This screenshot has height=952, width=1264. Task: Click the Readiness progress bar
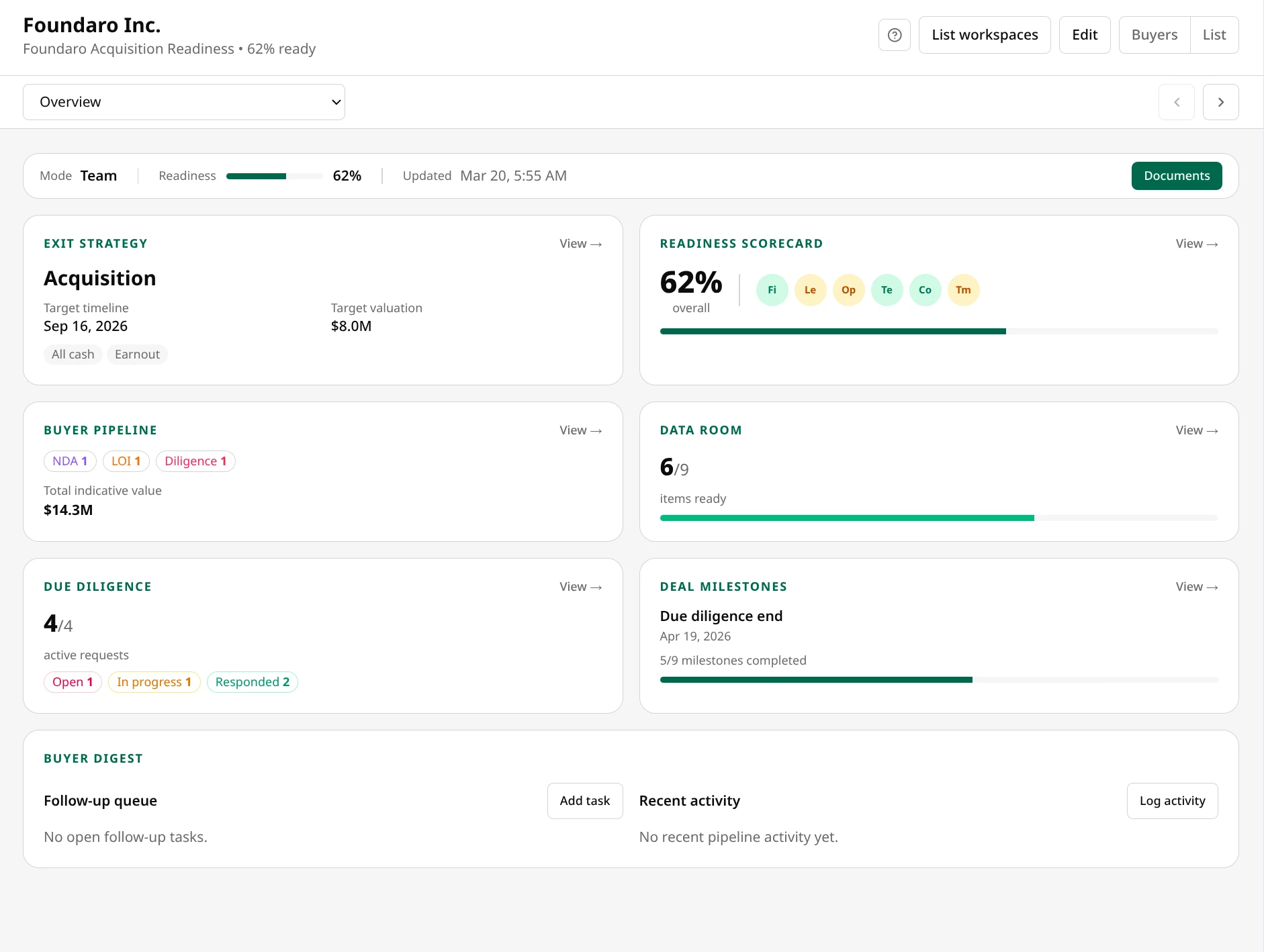pos(274,175)
